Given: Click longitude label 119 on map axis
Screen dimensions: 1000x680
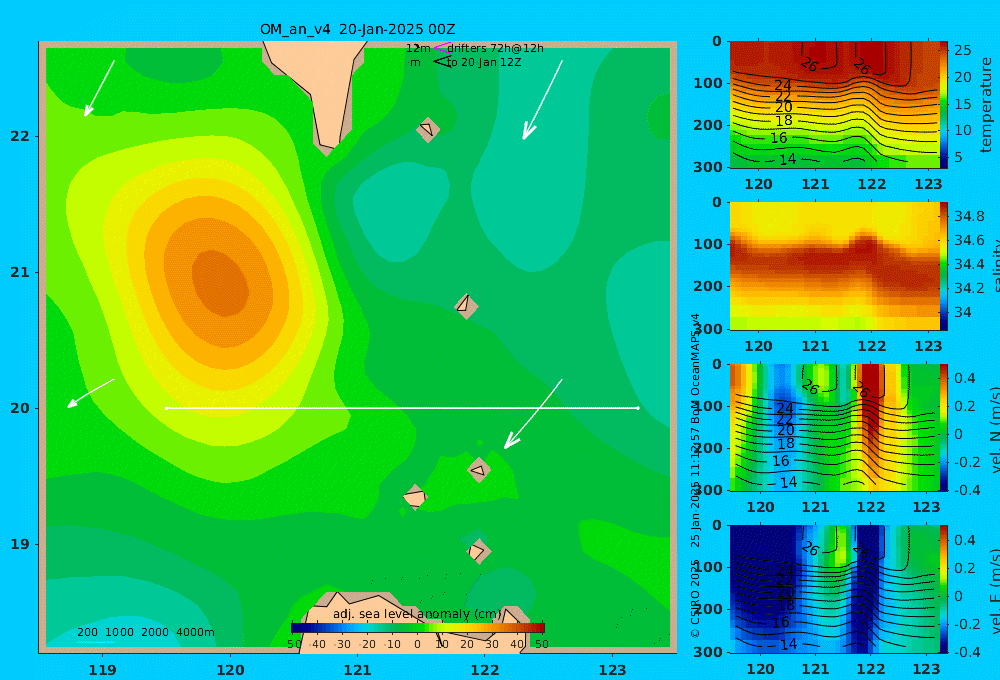Looking at the screenshot, I should 103,670.
